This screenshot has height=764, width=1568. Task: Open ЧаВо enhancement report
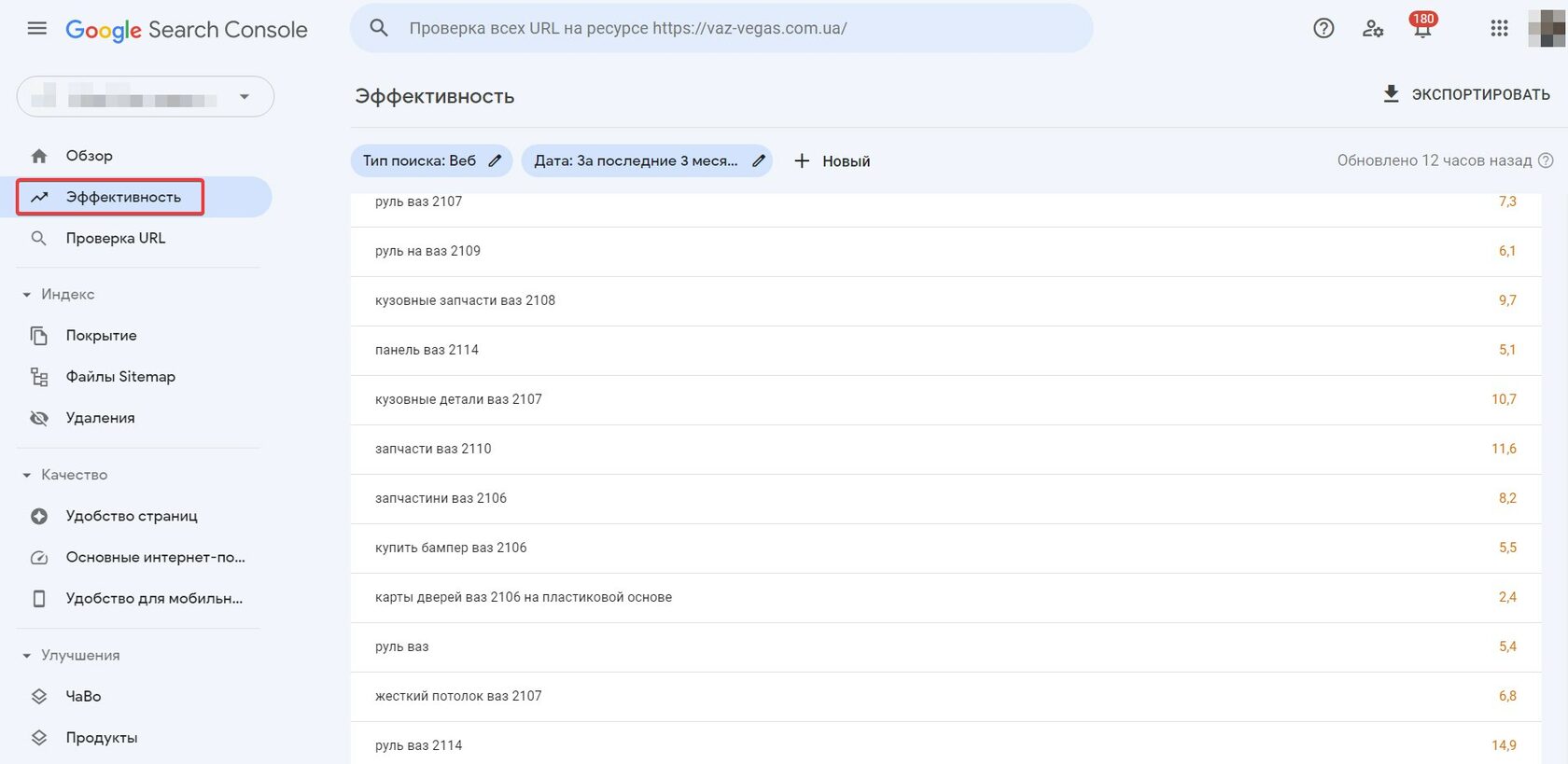(83, 696)
